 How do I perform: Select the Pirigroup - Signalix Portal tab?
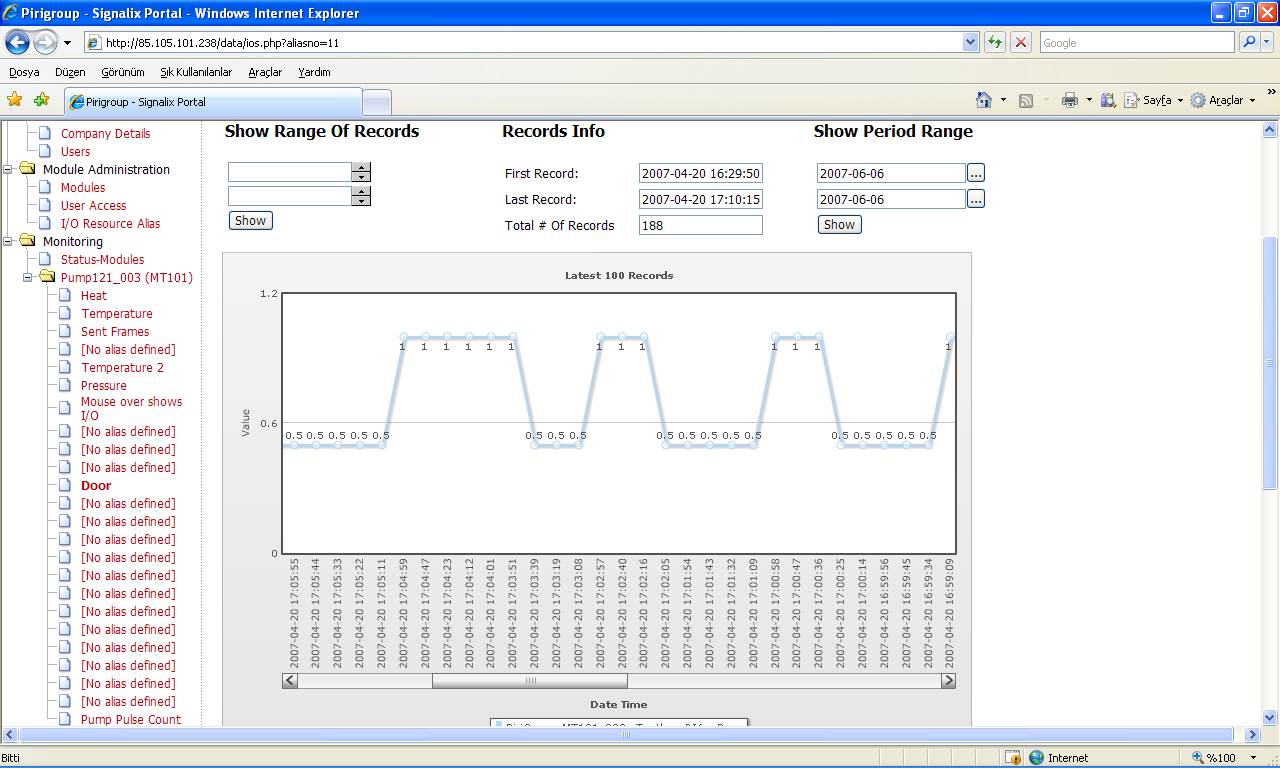tap(212, 102)
